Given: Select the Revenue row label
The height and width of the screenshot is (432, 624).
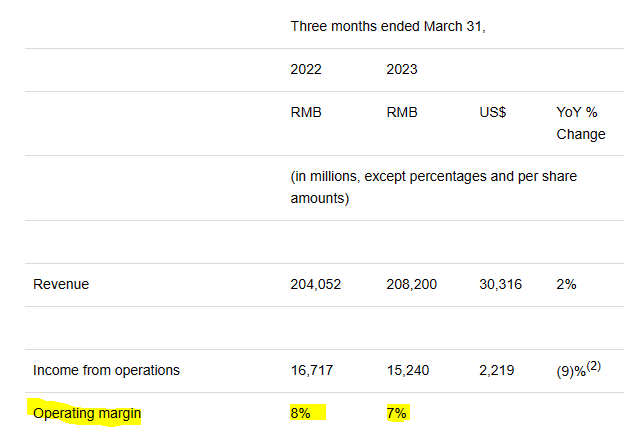Looking at the screenshot, I should 61,284.
